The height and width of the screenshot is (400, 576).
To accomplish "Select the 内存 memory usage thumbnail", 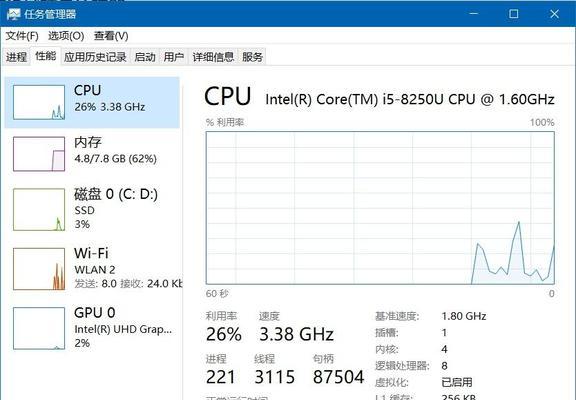I will 39,154.
